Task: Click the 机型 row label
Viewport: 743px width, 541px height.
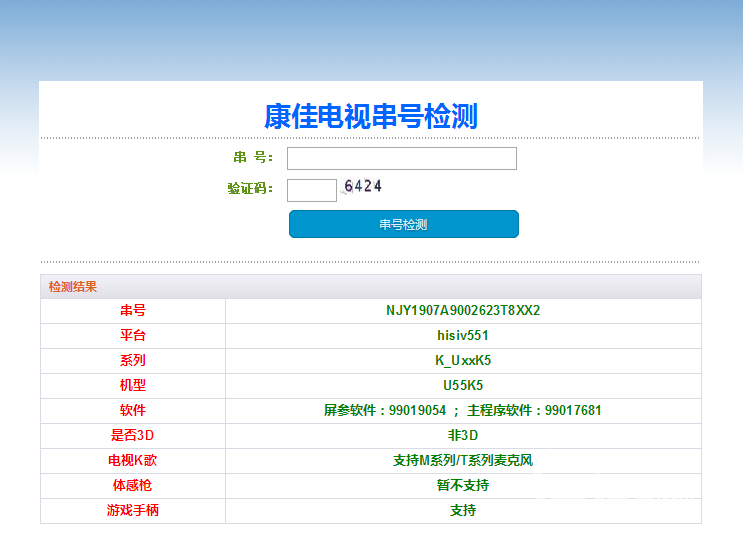Action: pyautogui.click(x=133, y=385)
